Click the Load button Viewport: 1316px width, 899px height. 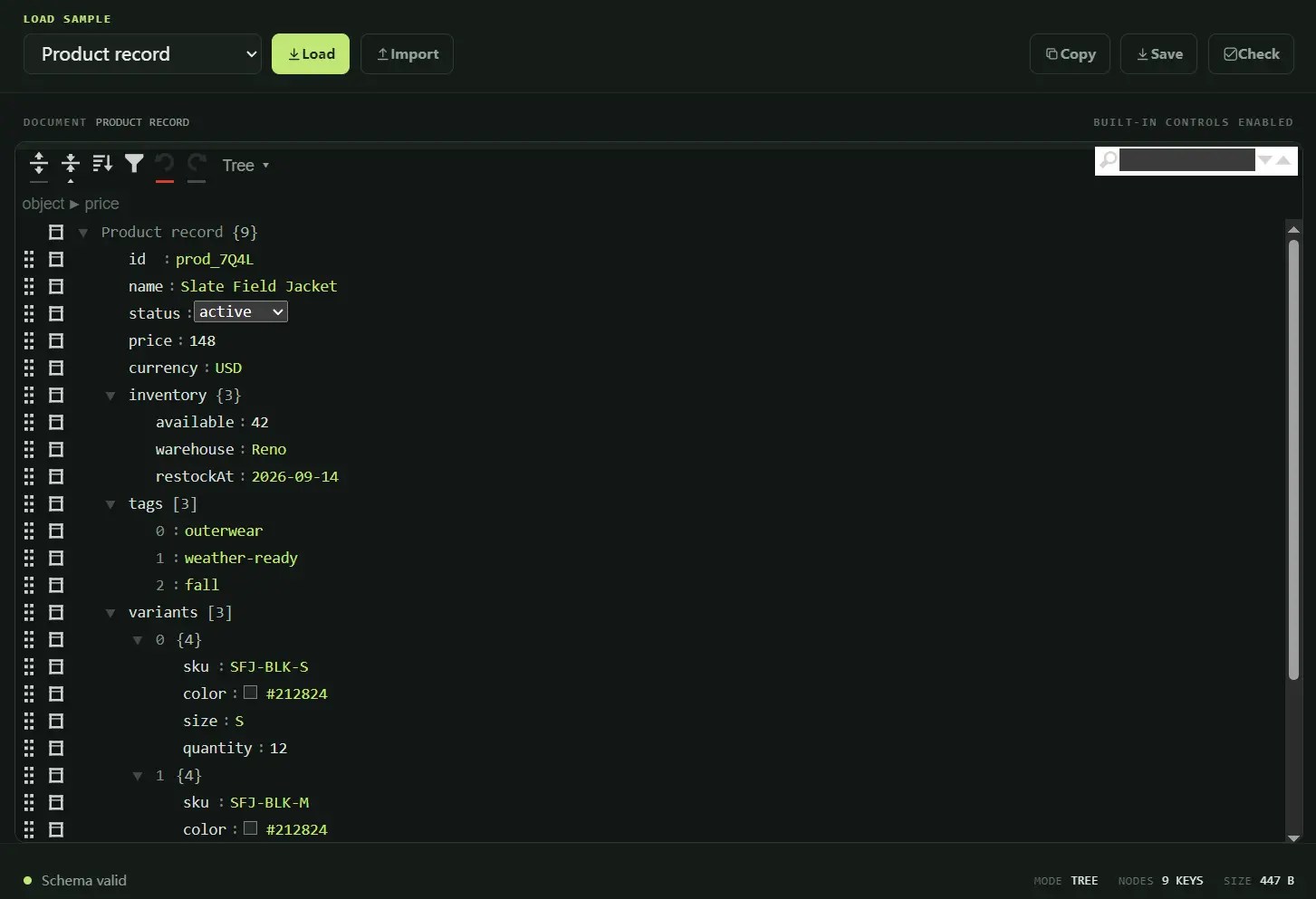(311, 54)
